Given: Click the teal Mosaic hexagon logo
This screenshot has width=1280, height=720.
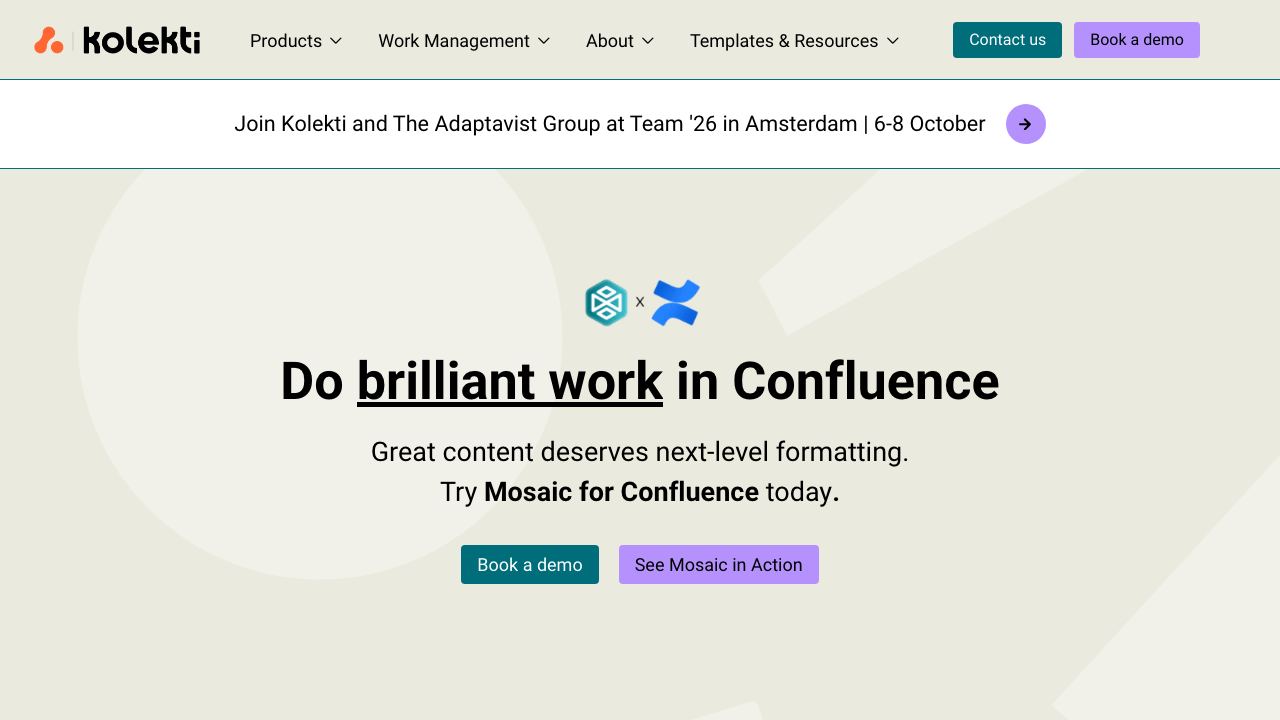Looking at the screenshot, I should point(606,303).
